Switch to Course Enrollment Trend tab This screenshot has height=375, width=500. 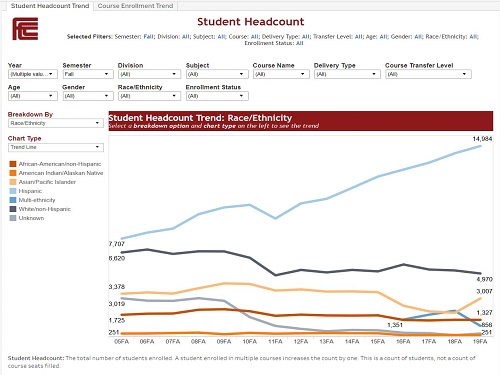pyautogui.click(x=135, y=6)
